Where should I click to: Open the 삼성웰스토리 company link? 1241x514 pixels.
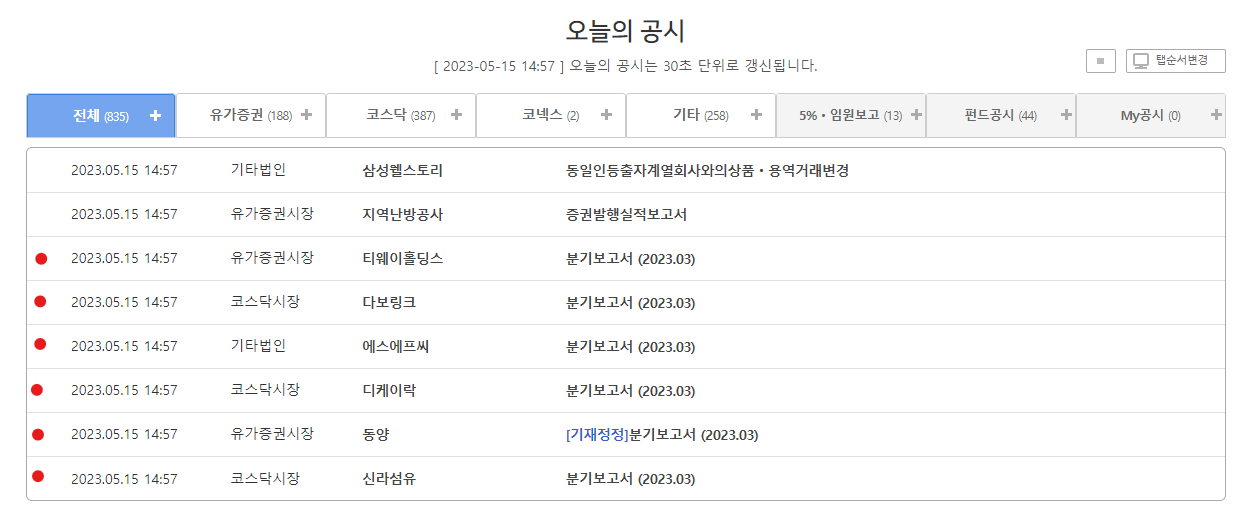pyautogui.click(x=402, y=171)
